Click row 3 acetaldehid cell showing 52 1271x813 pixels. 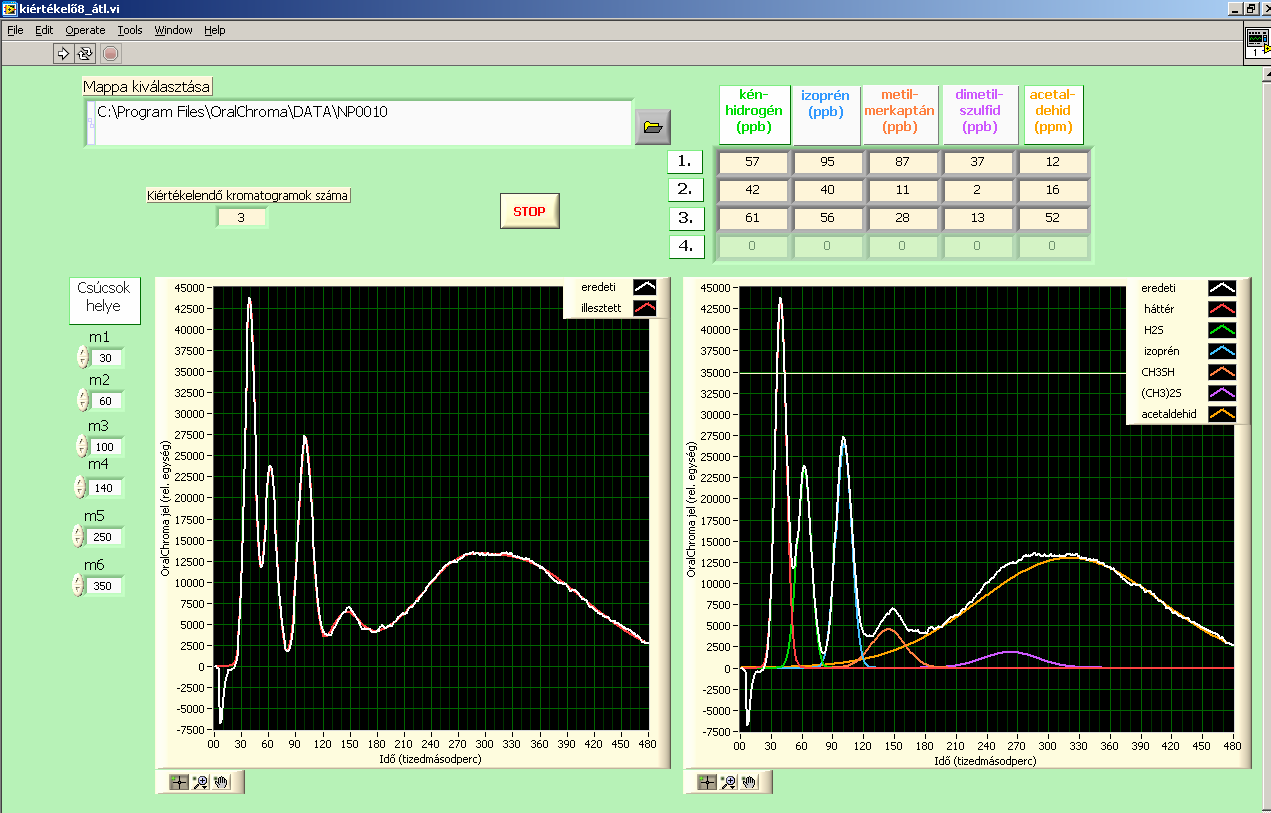click(1052, 218)
